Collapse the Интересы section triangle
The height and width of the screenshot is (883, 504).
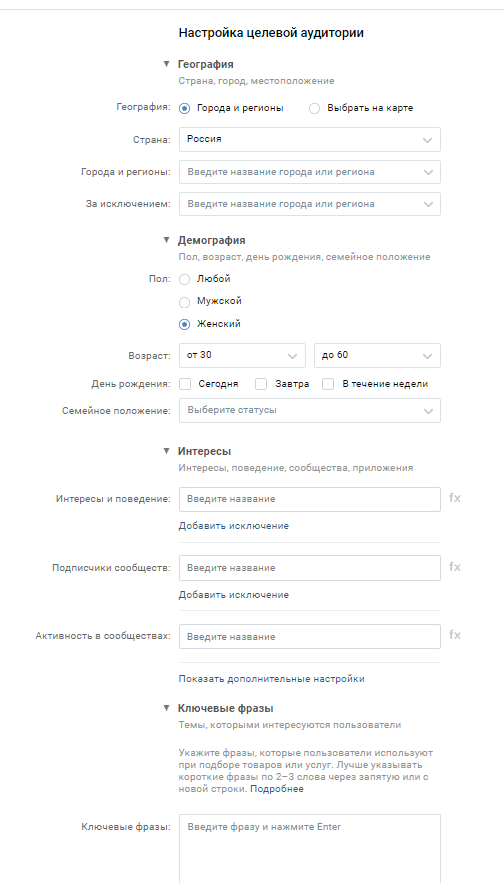point(166,451)
